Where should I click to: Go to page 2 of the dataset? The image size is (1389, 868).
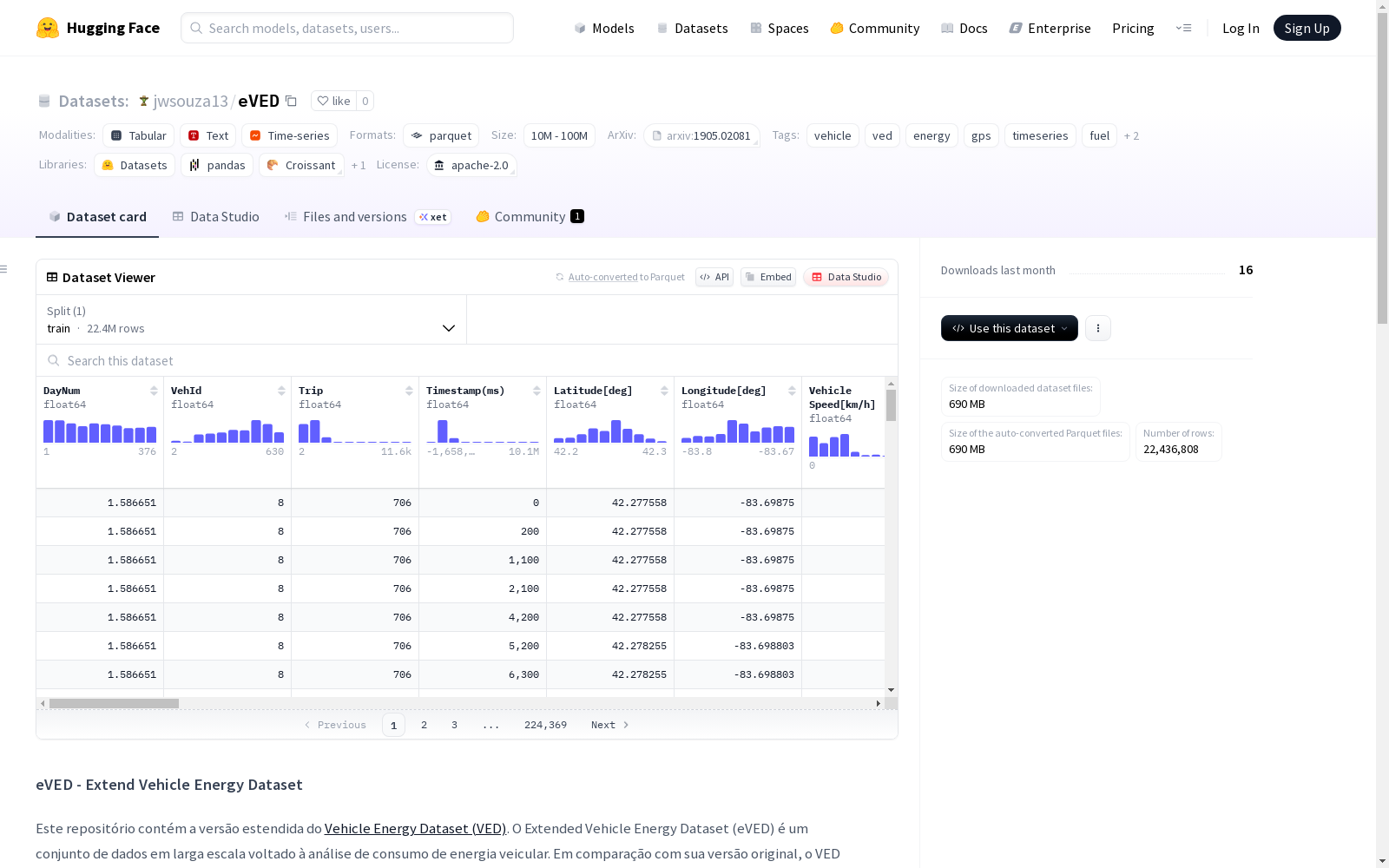424,725
